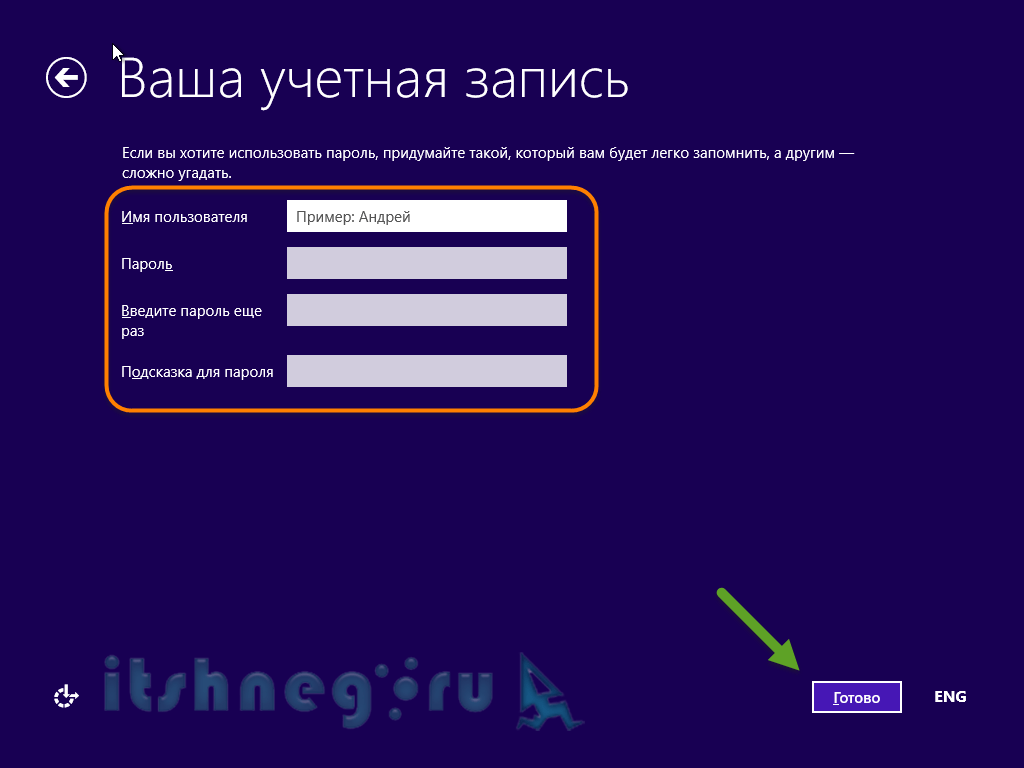The image size is (1024, 768).
Task: Click the back arrow icon
Action: pyautogui.click(x=66, y=78)
